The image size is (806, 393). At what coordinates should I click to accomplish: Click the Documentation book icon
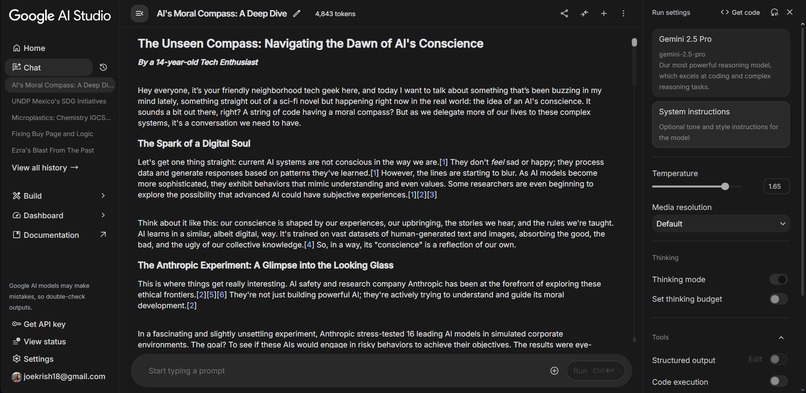[16, 235]
